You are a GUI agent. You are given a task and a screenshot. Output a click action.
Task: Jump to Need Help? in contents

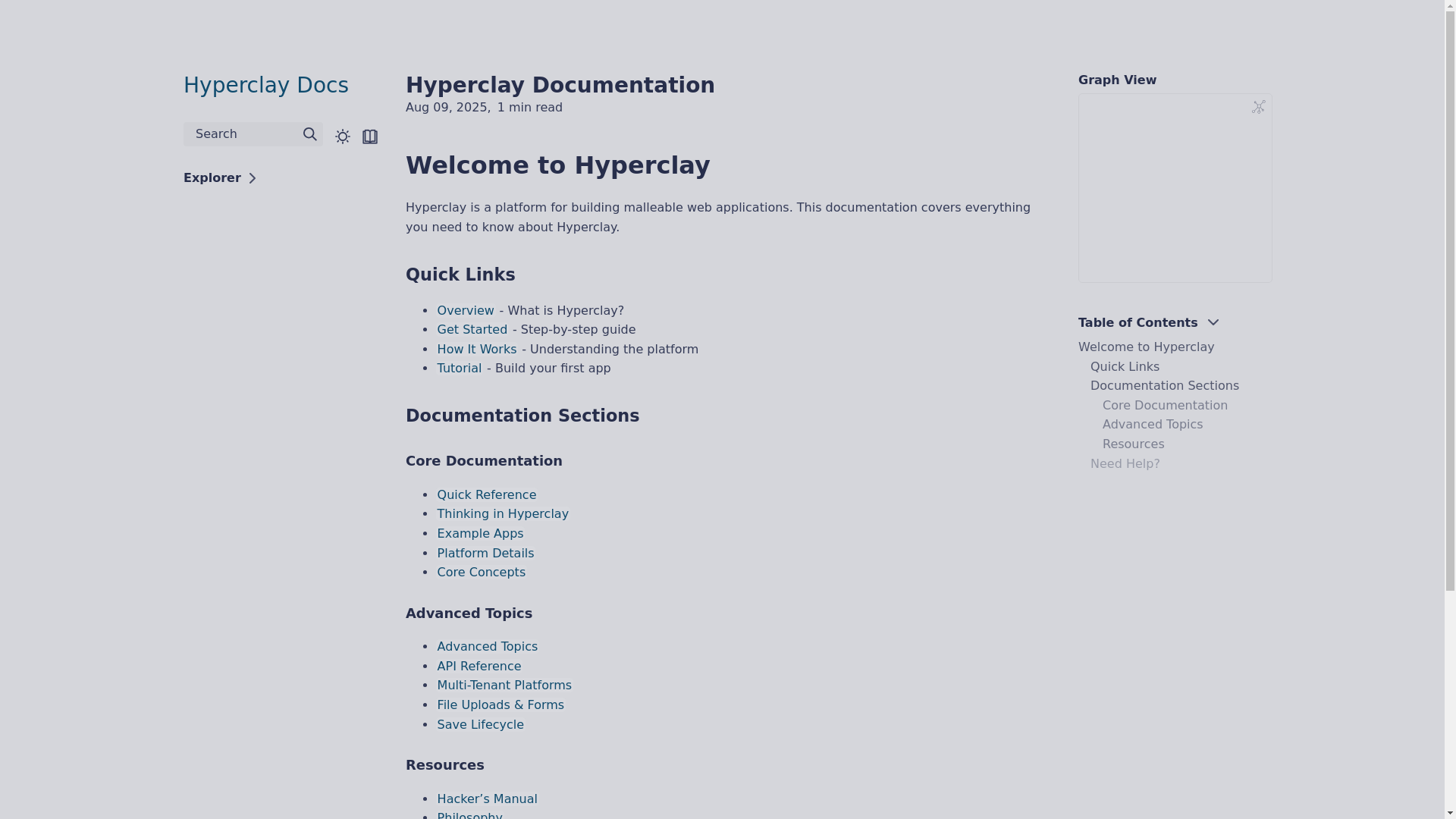tap(1125, 464)
